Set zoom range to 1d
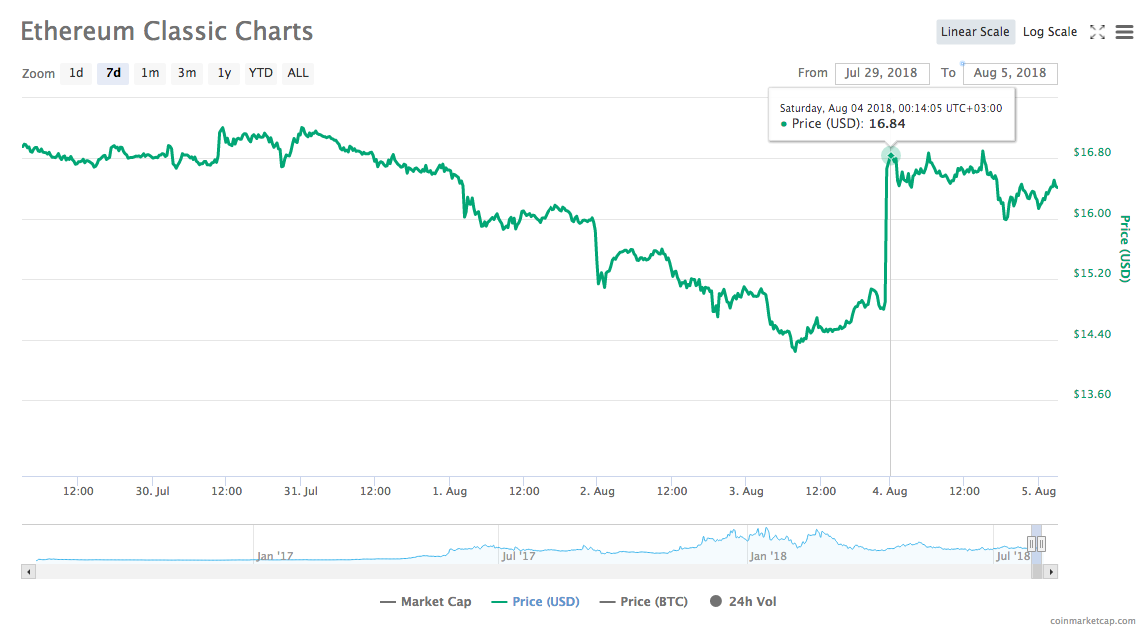1147x632 pixels. (x=76, y=73)
